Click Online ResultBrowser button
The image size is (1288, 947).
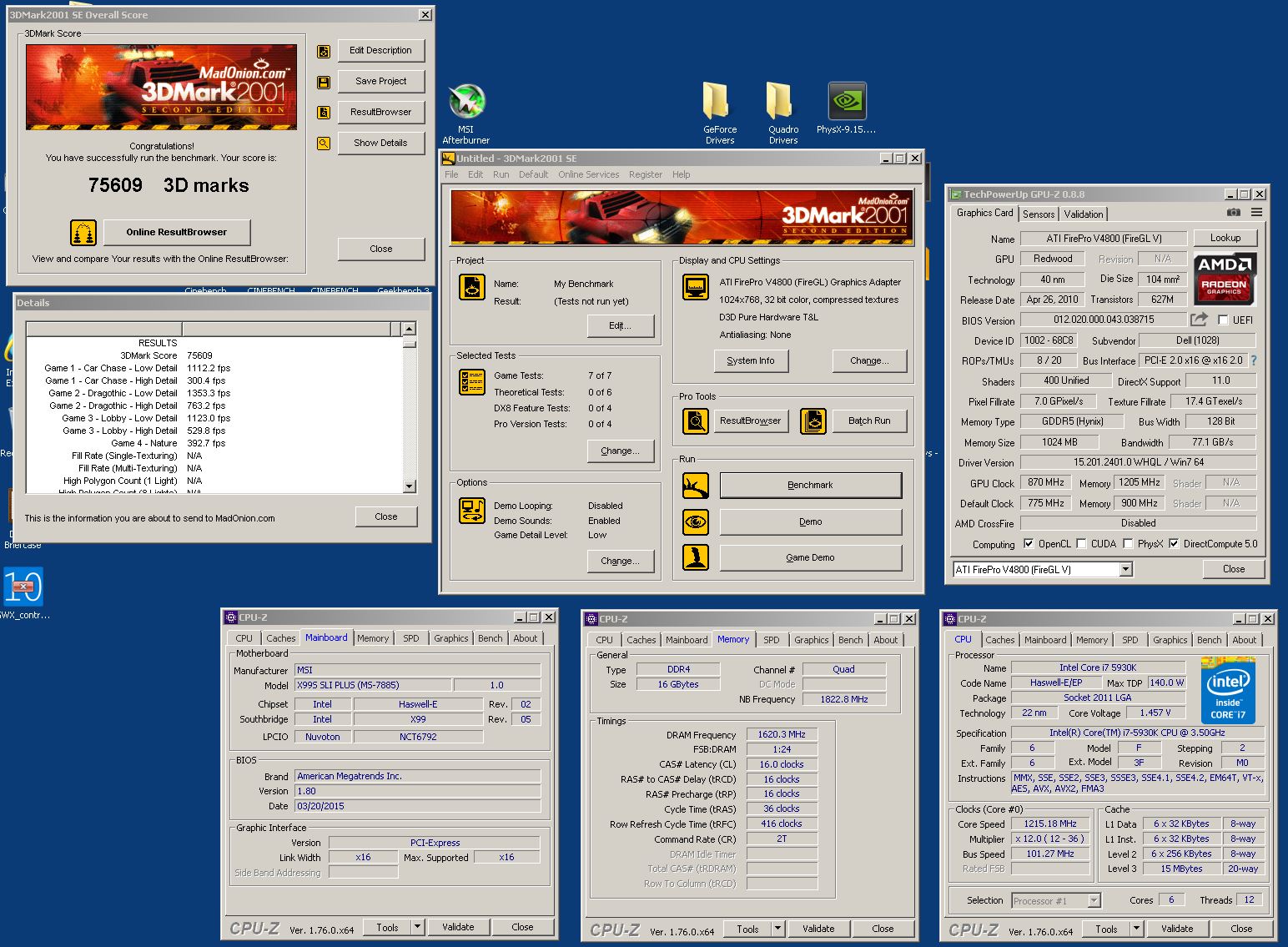pyautogui.click(x=177, y=232)
